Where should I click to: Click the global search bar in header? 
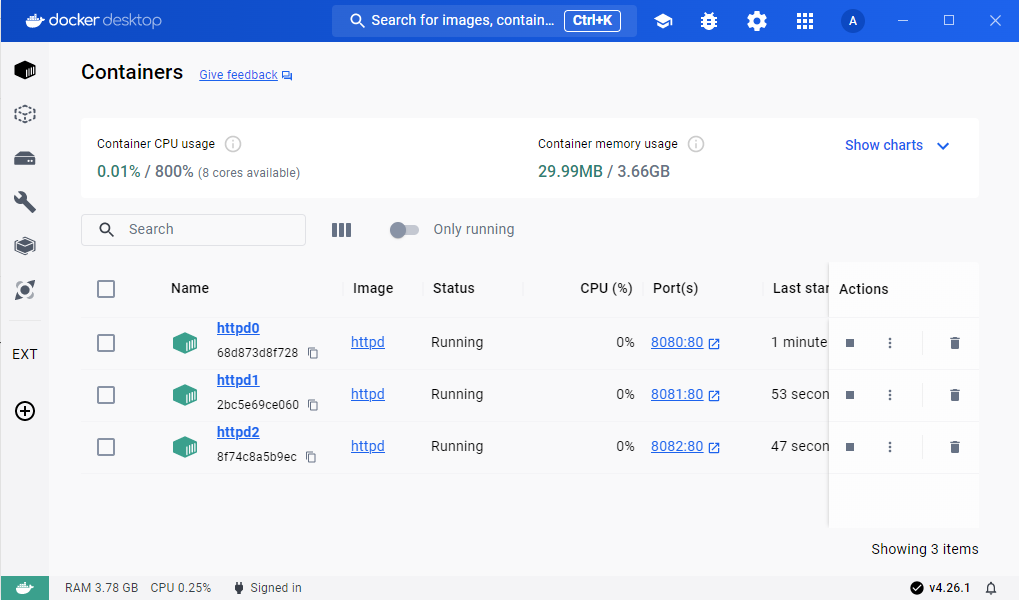(484, 21)
